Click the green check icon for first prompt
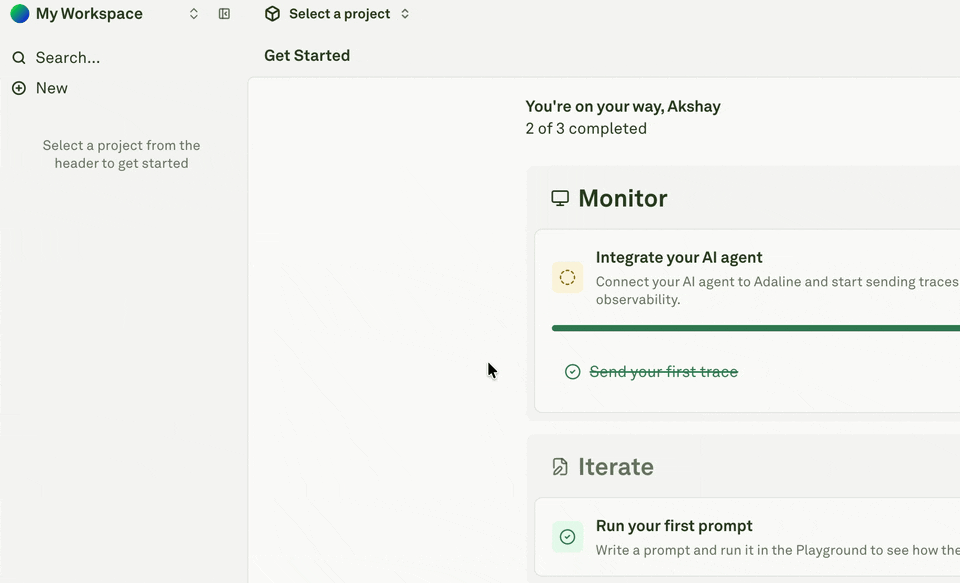 tap(568, 537)
